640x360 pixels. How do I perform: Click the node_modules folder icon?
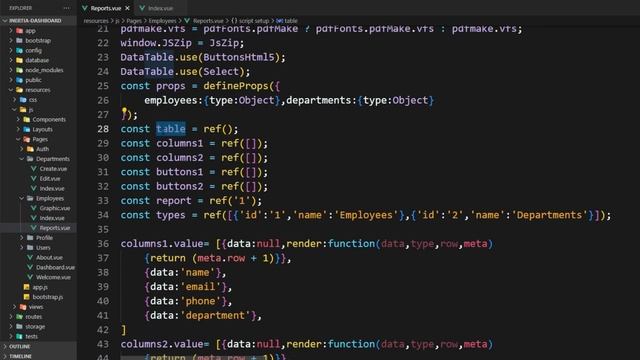pos(19,70)
